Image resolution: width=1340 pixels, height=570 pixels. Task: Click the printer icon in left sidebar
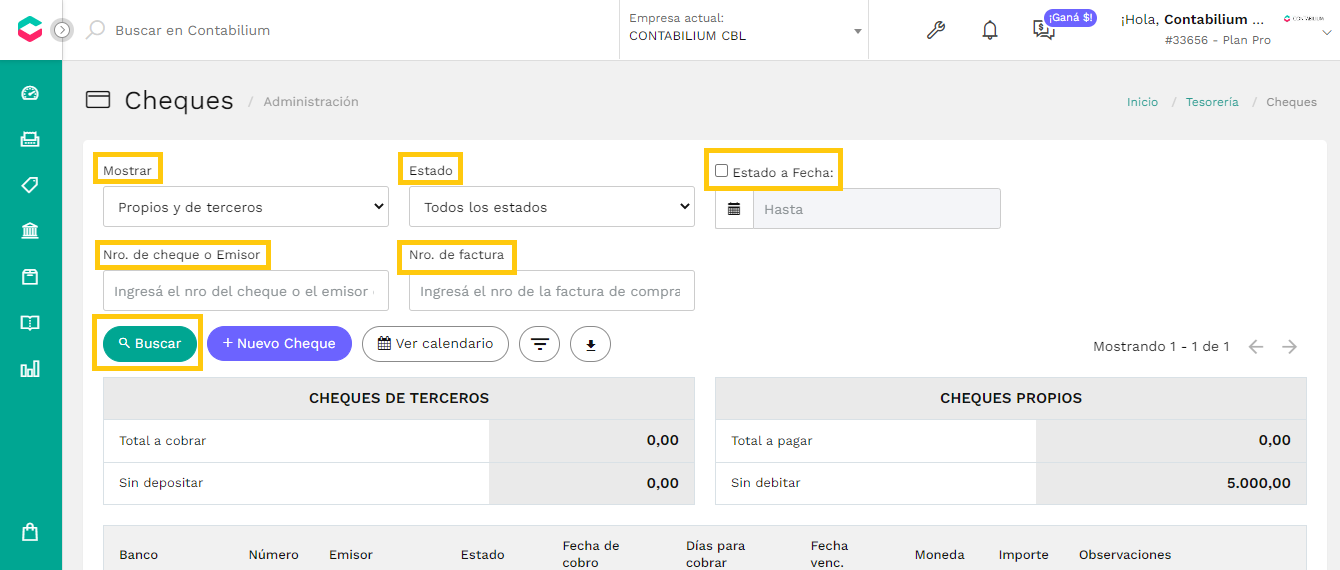tap(30, 139)
